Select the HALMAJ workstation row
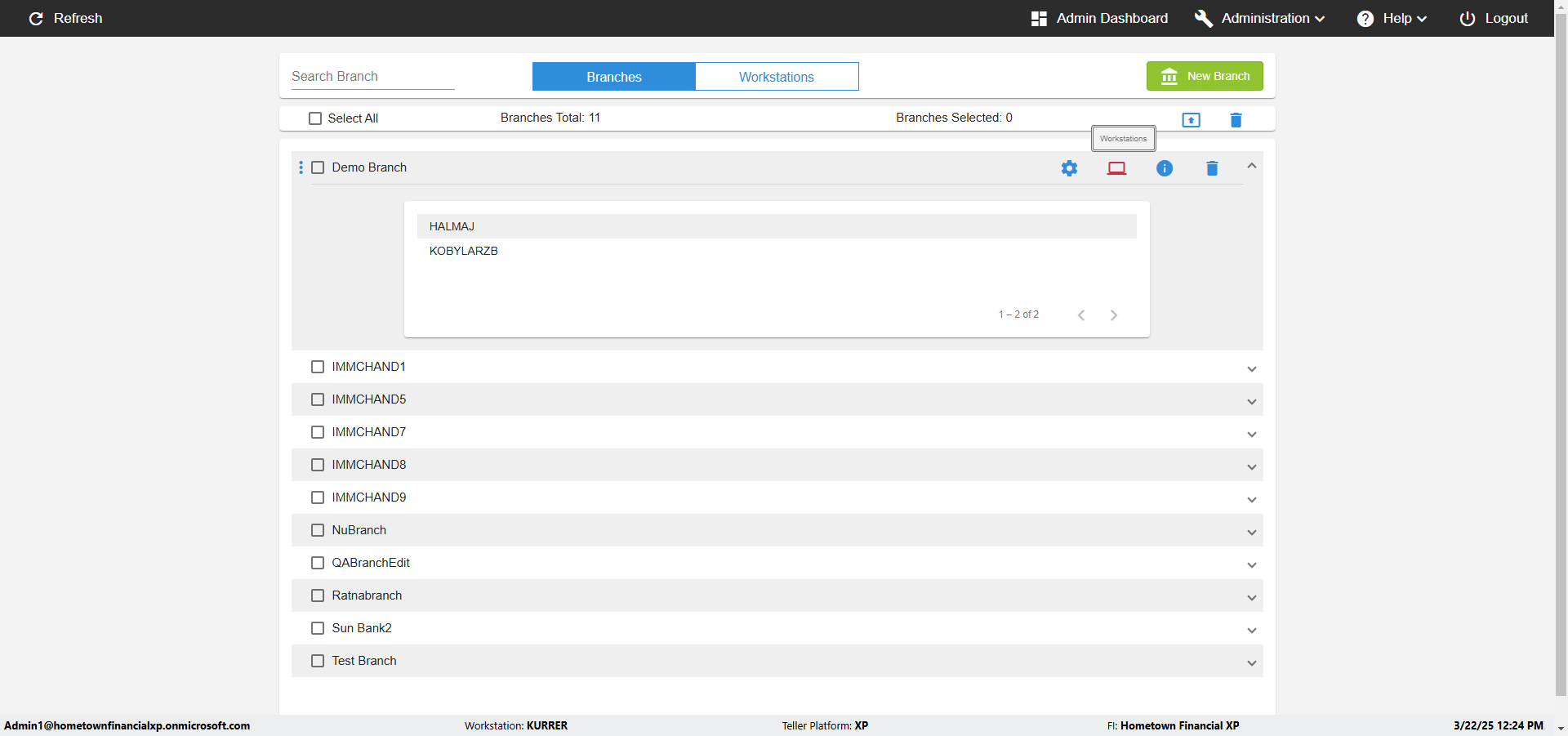Viewport: 1568px width, 736px height. (777, 226)
